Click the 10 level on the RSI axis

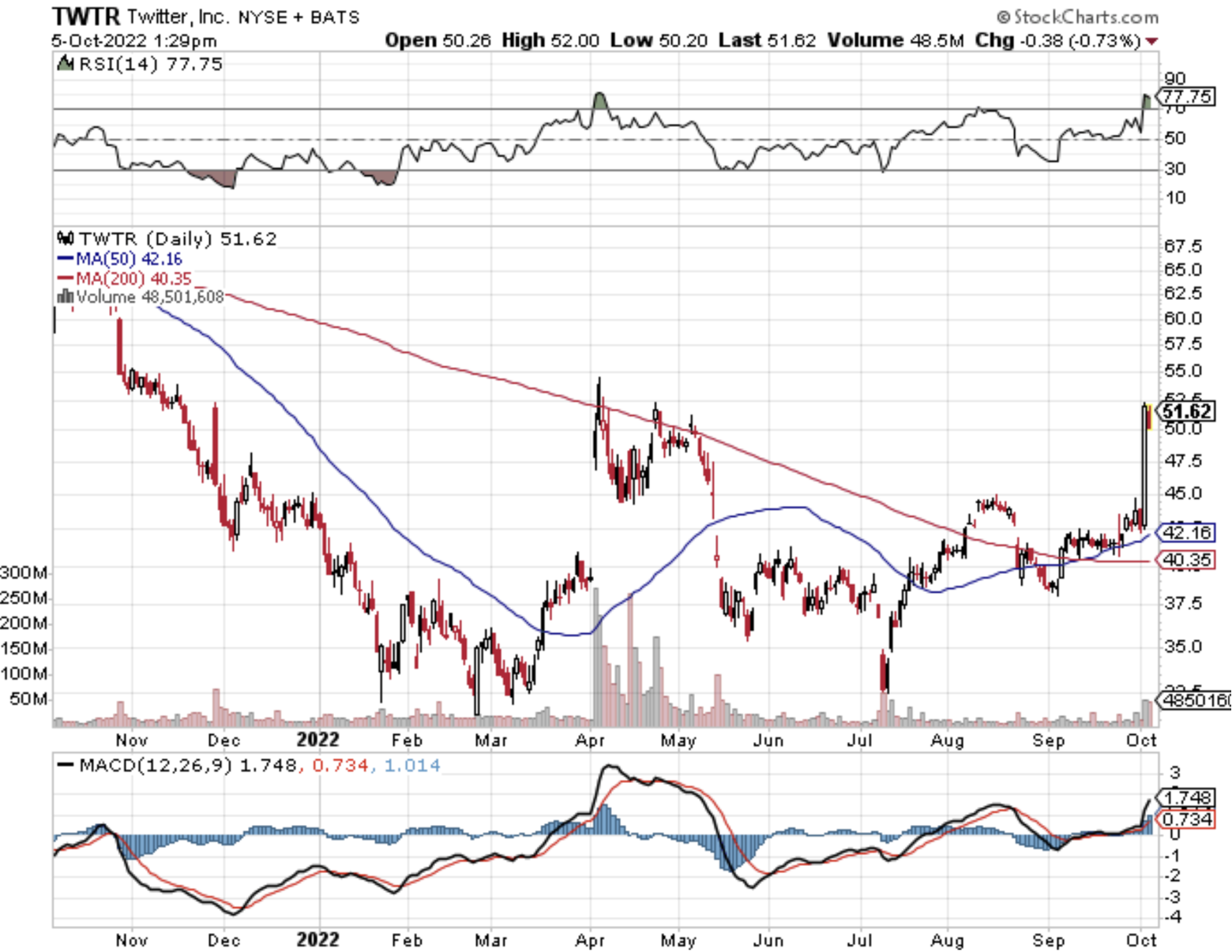coord(1175,198)
